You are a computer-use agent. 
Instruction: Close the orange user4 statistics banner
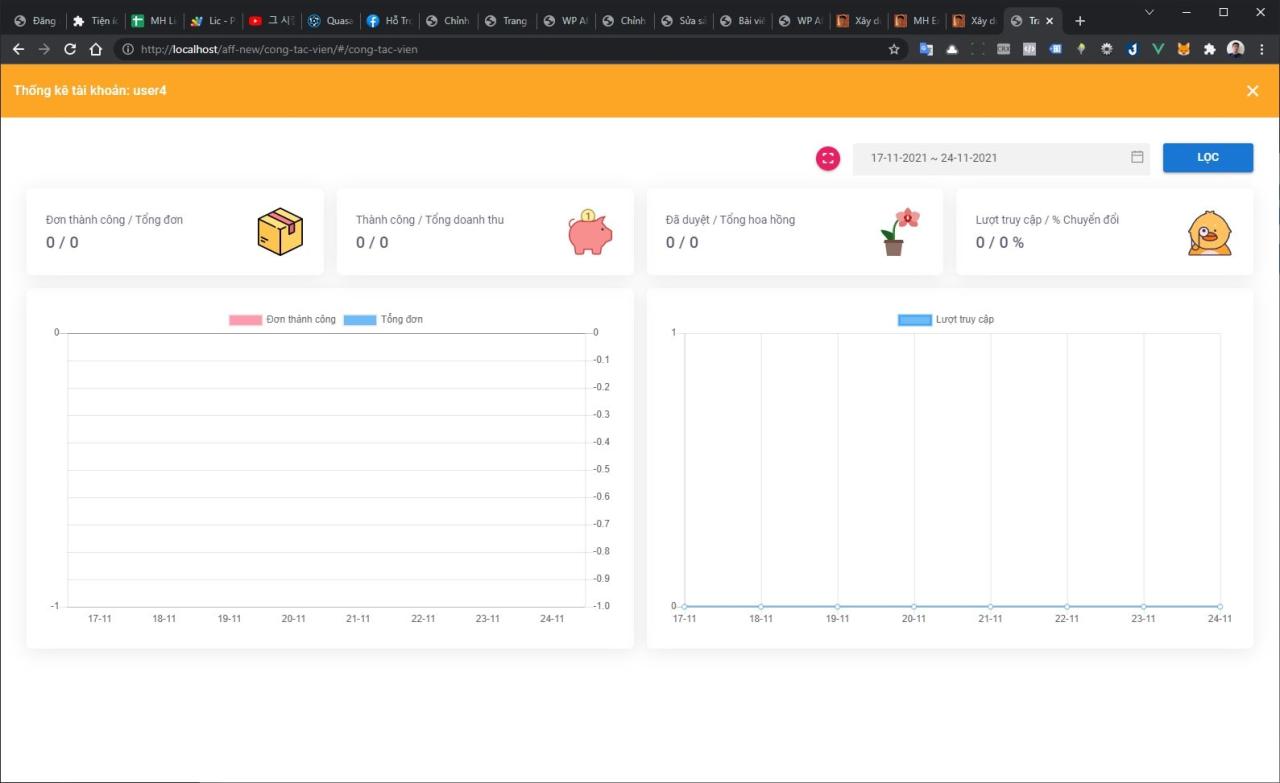click(1252, 91)
